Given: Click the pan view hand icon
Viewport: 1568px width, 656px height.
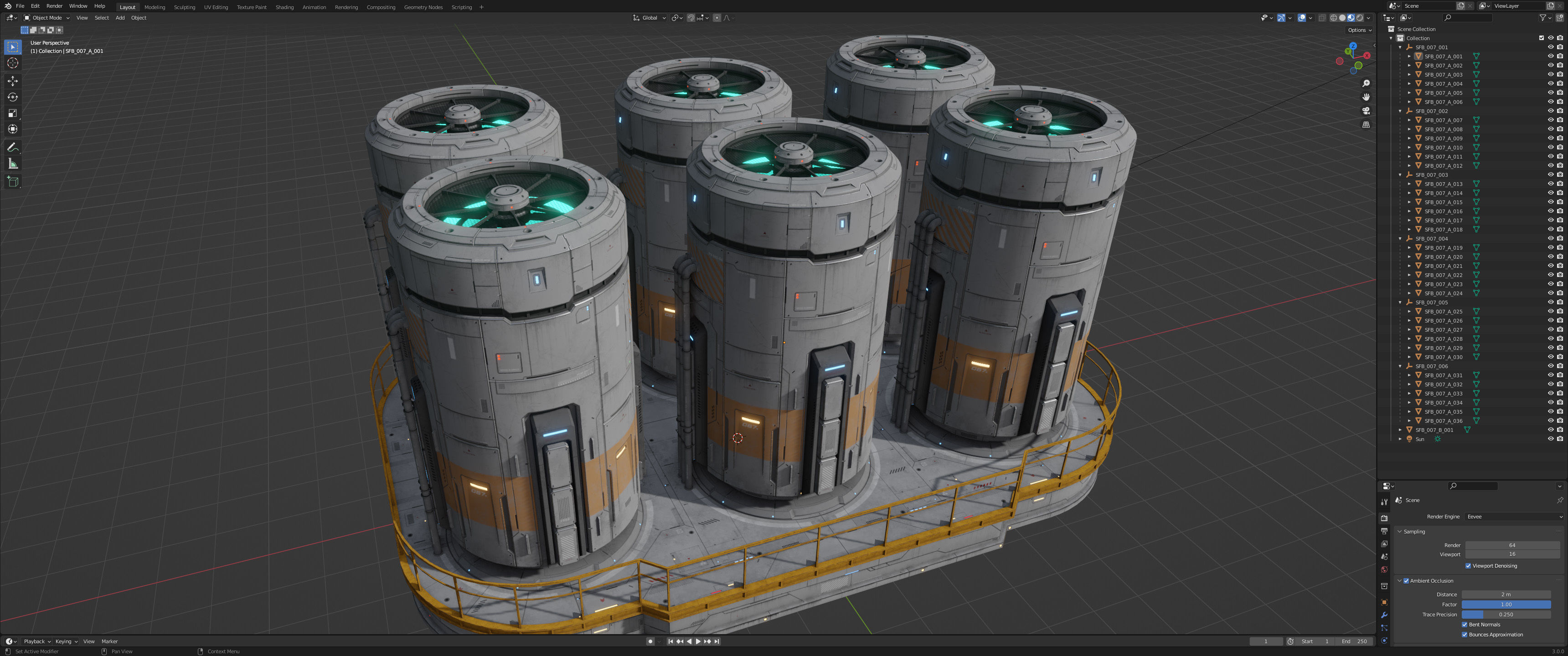Looking at the screenshot, I should [x=1366, y=97].
